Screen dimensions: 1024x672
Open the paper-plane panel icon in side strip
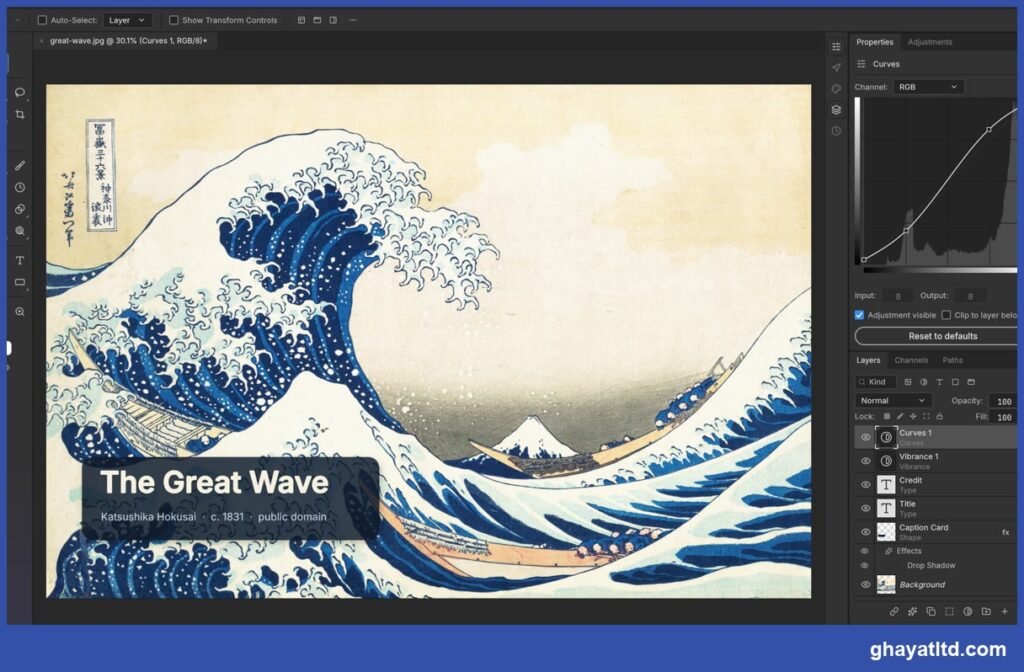pyautogui.click(x=836, y=67)
